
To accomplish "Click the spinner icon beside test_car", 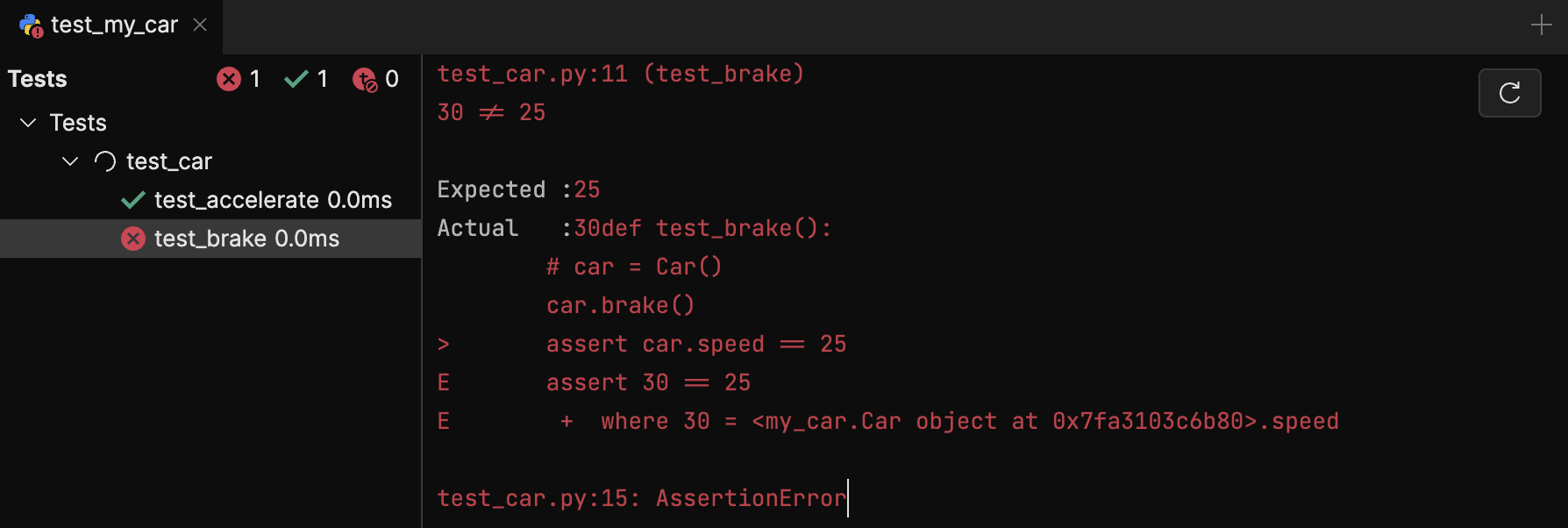I will click(x=105, y=161).
